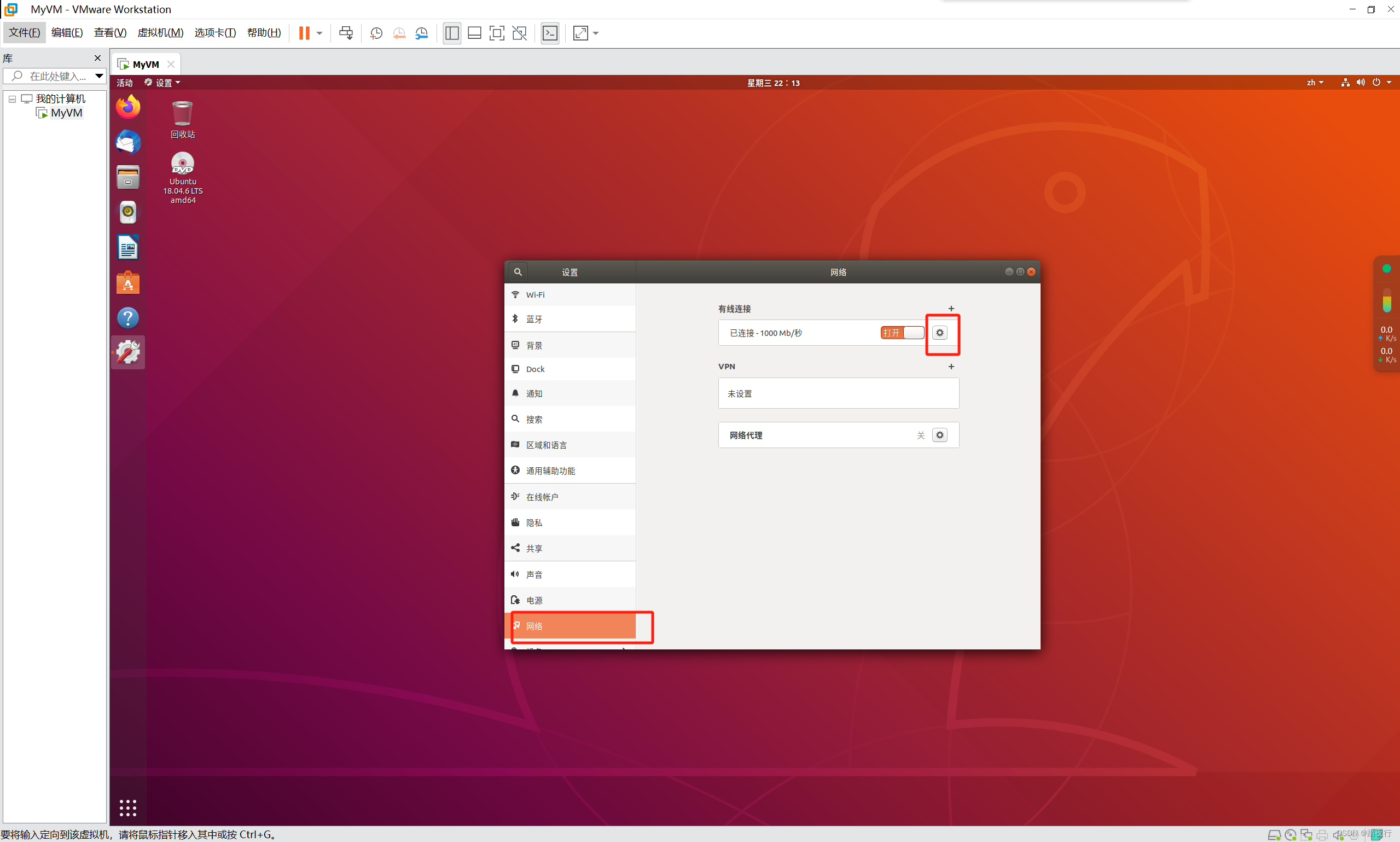Show applications grid
The image size is (1400, 842).
[128, 808]
